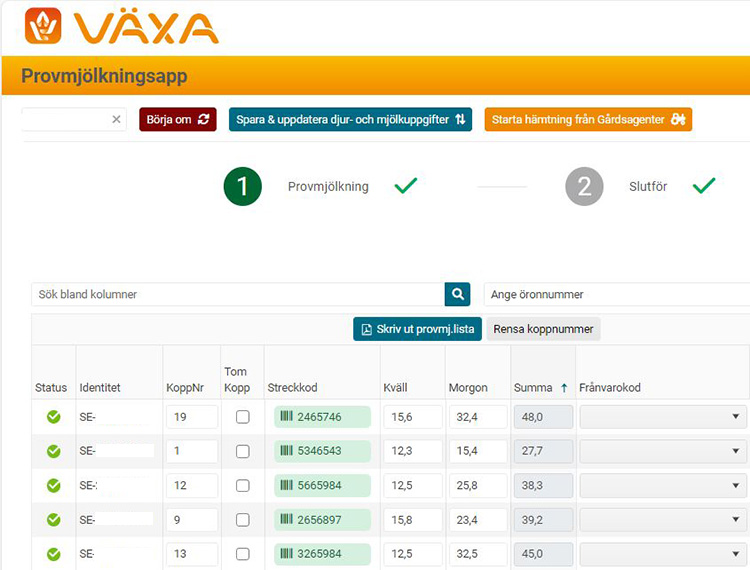This screenshot has height=570, width=750.
Task: Sort by Morgon column header
Action: [x=468, y=387]
